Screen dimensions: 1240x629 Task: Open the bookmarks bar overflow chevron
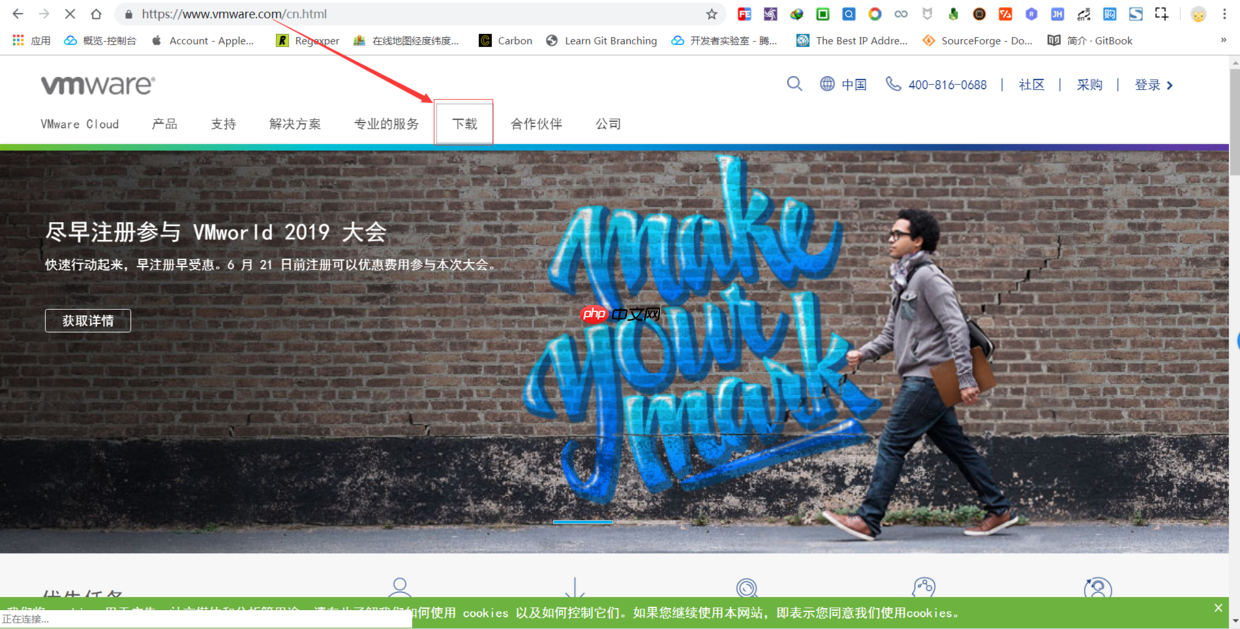[1226, 40]
